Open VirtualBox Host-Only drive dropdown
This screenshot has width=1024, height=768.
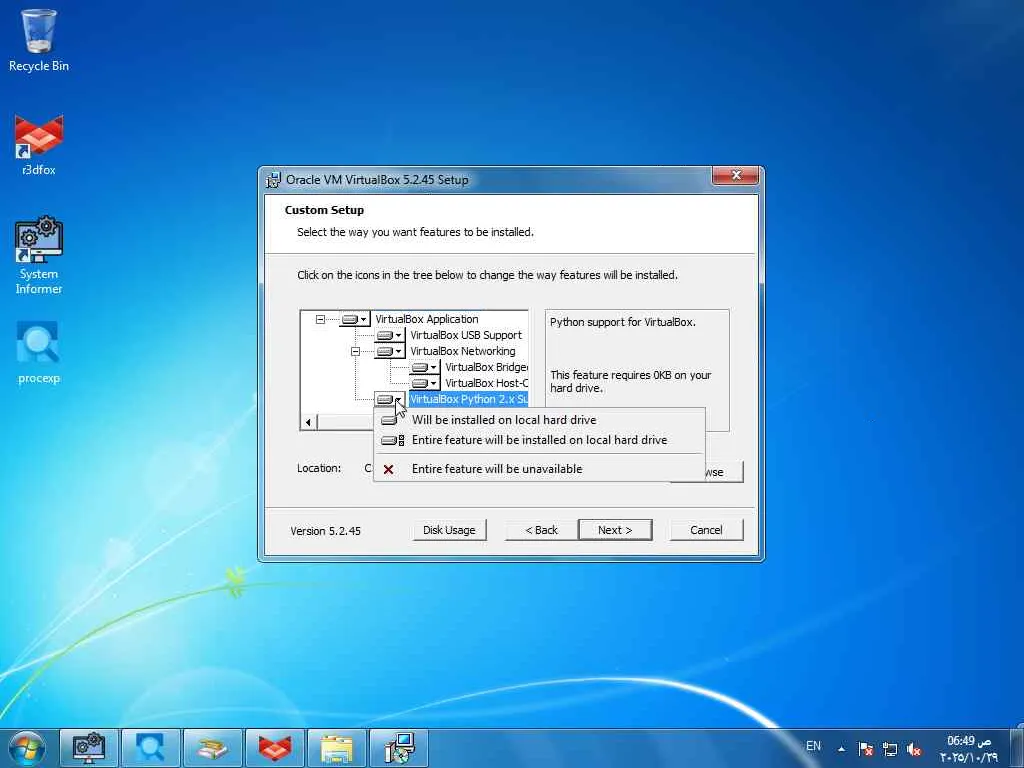tap(424, 383)
